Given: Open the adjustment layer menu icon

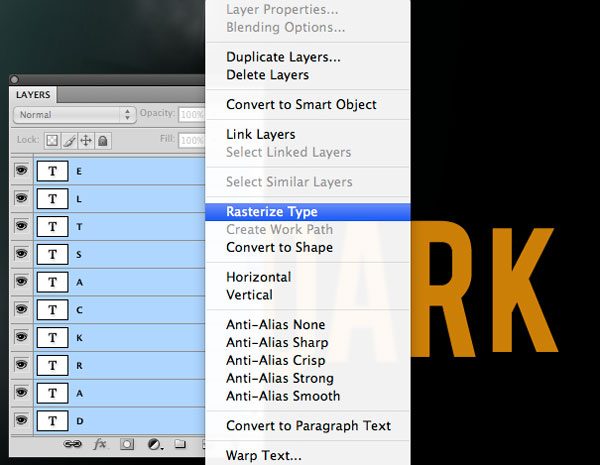Looking at the screenshot, I should (x=154, y=443).
